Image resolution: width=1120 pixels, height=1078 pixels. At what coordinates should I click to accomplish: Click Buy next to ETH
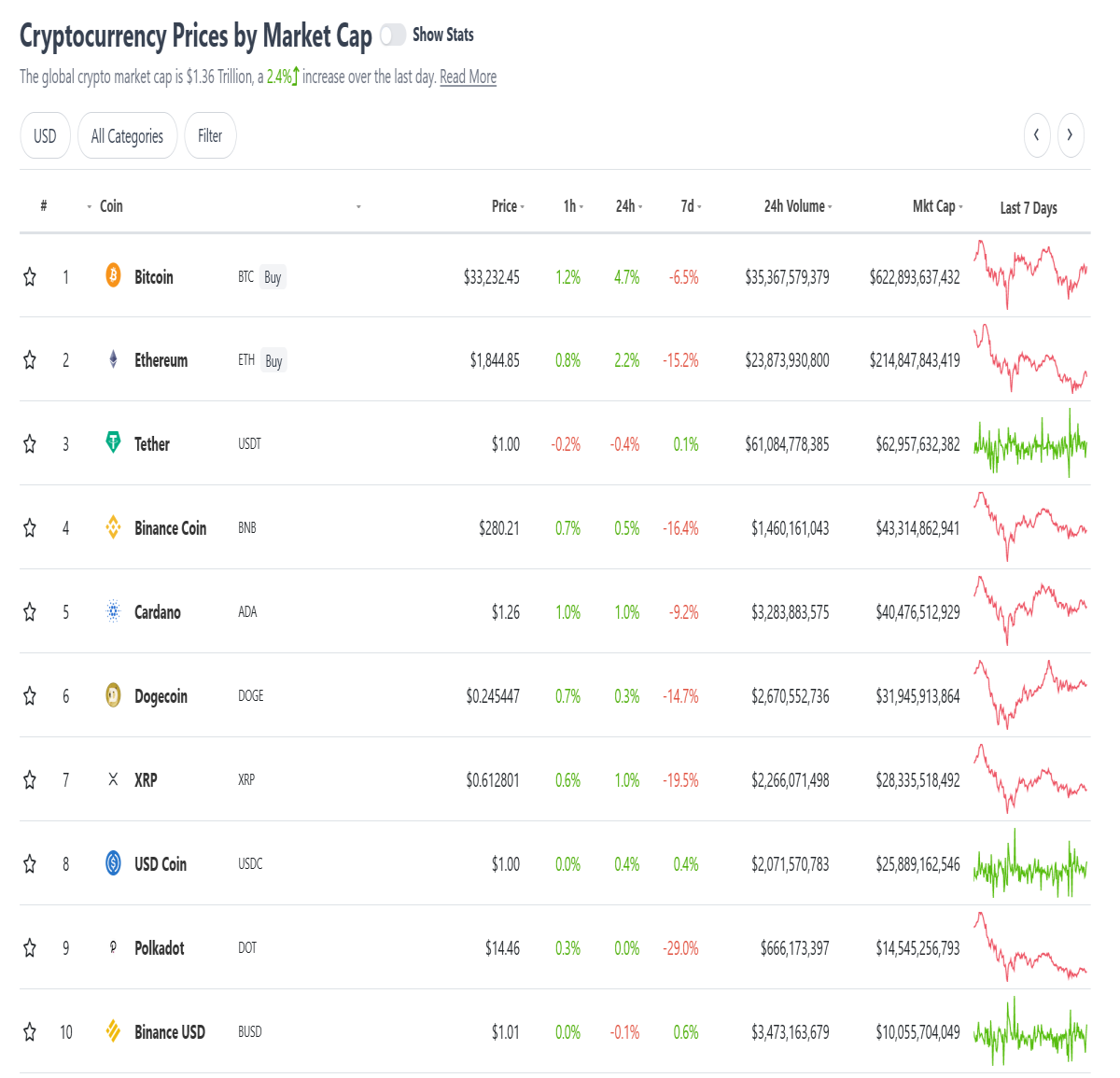point(273,361)
